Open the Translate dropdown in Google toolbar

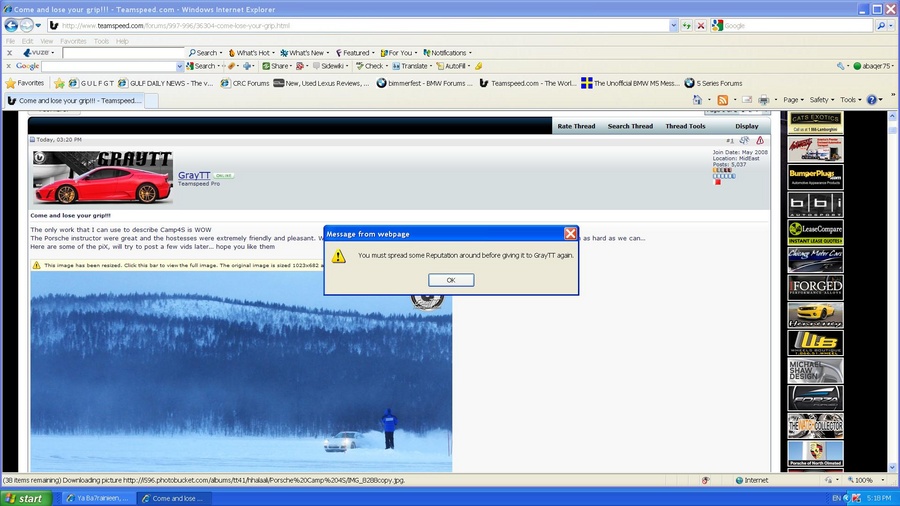pyautogui.click(x=417, y=66)
